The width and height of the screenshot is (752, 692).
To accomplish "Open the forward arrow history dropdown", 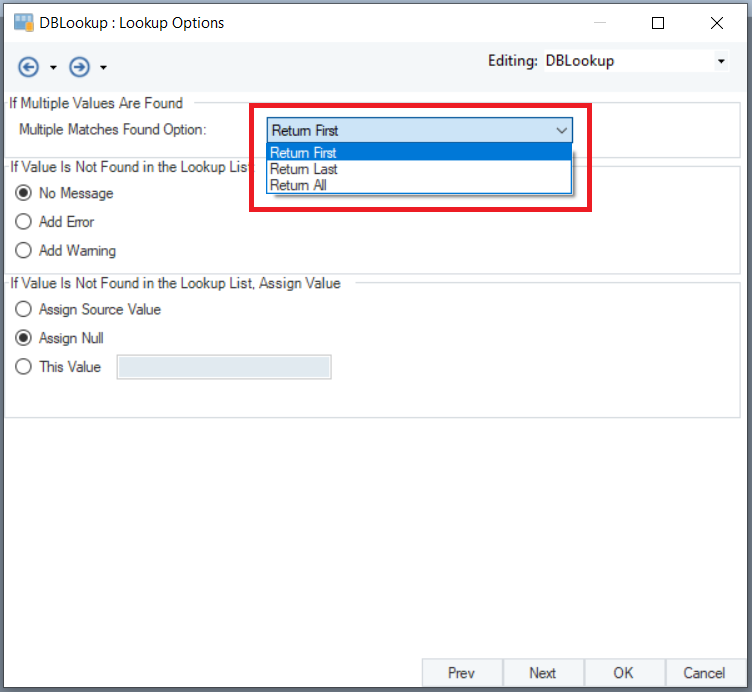I will [x=103, y=68].
